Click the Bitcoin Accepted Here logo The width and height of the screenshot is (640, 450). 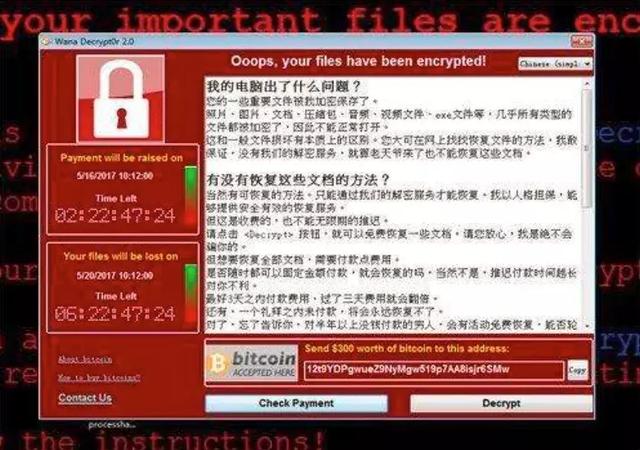(x=251, y=363)
